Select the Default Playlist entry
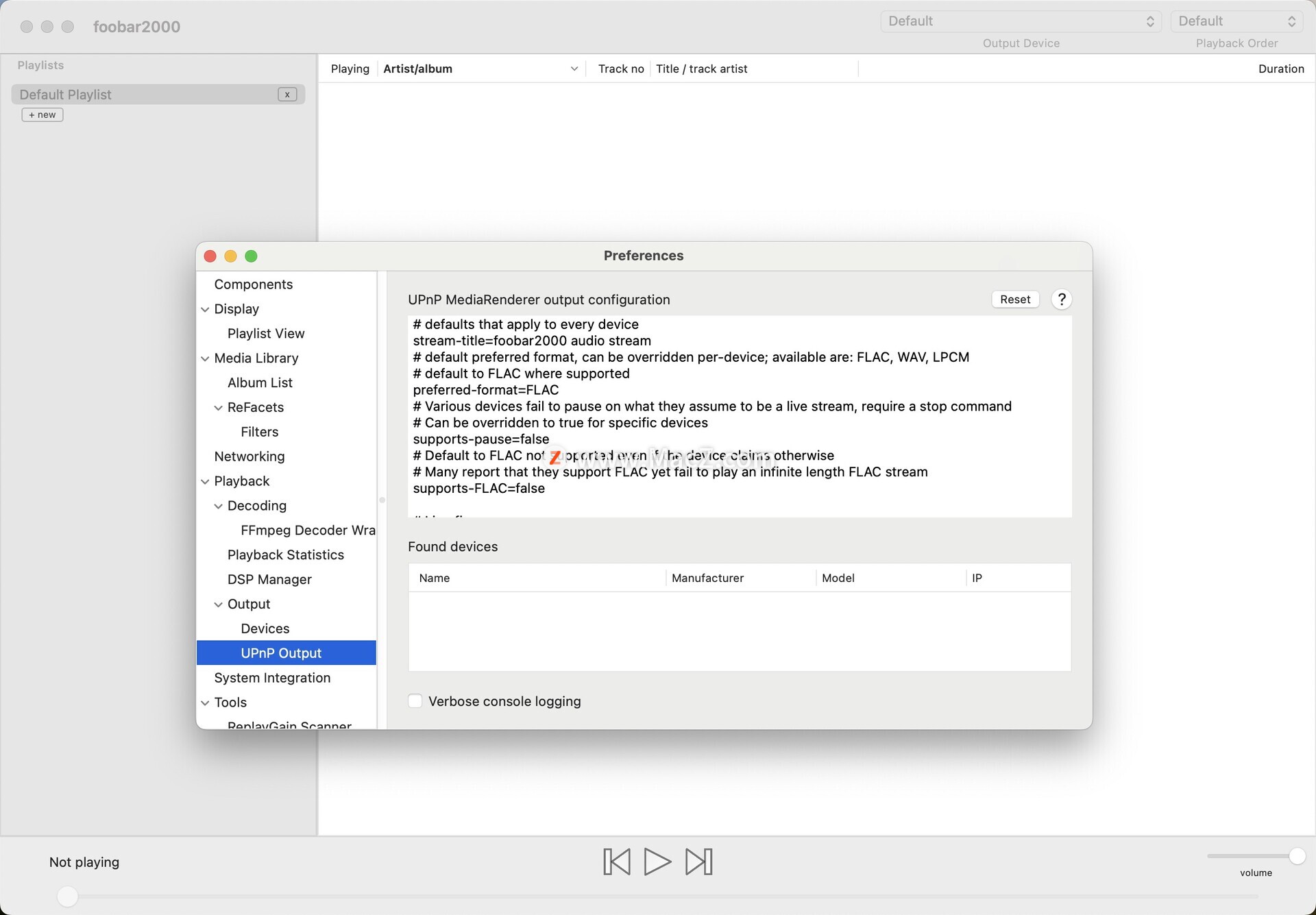Screen dimensions: 1316x915 pyautogui.click(x=158, y=95)
